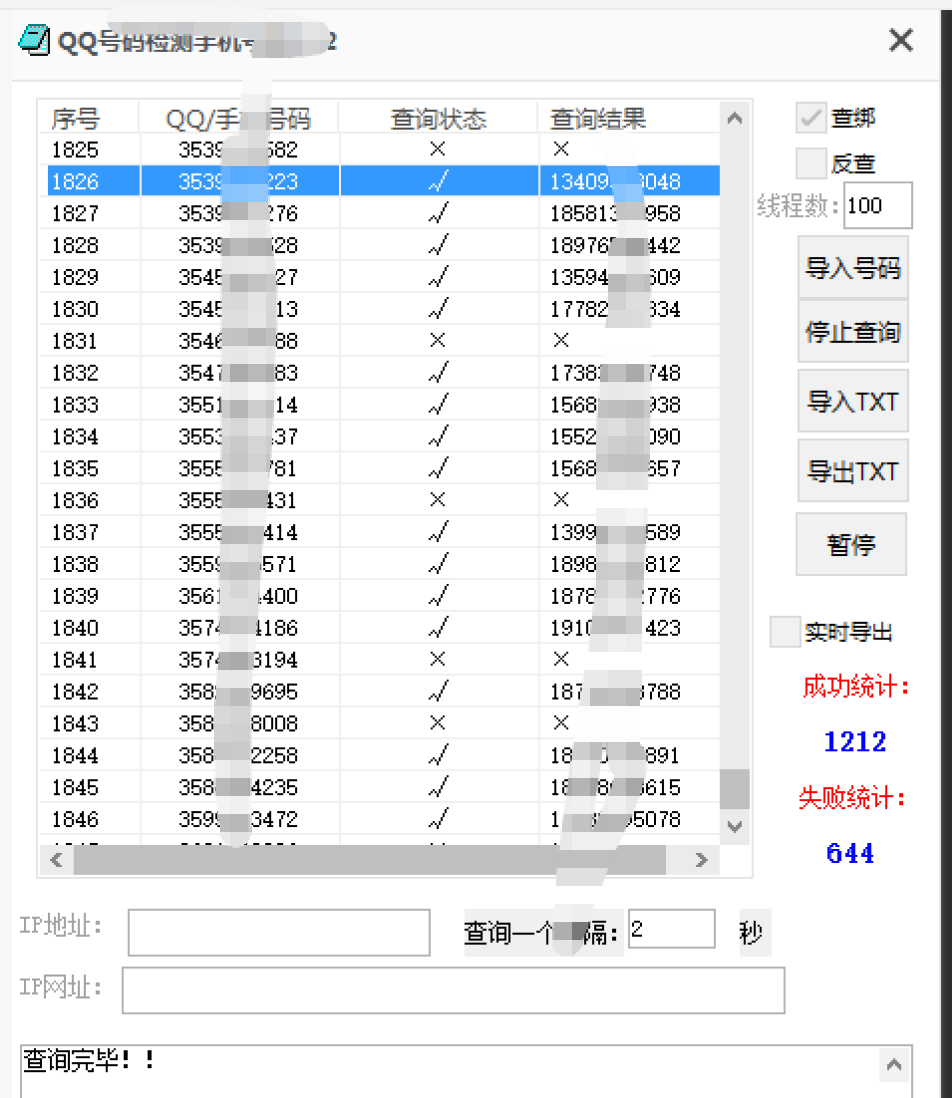Screen dimensions: 952x1098
Task: Click the 失败统计 label
Action: [x=851, y=797]
